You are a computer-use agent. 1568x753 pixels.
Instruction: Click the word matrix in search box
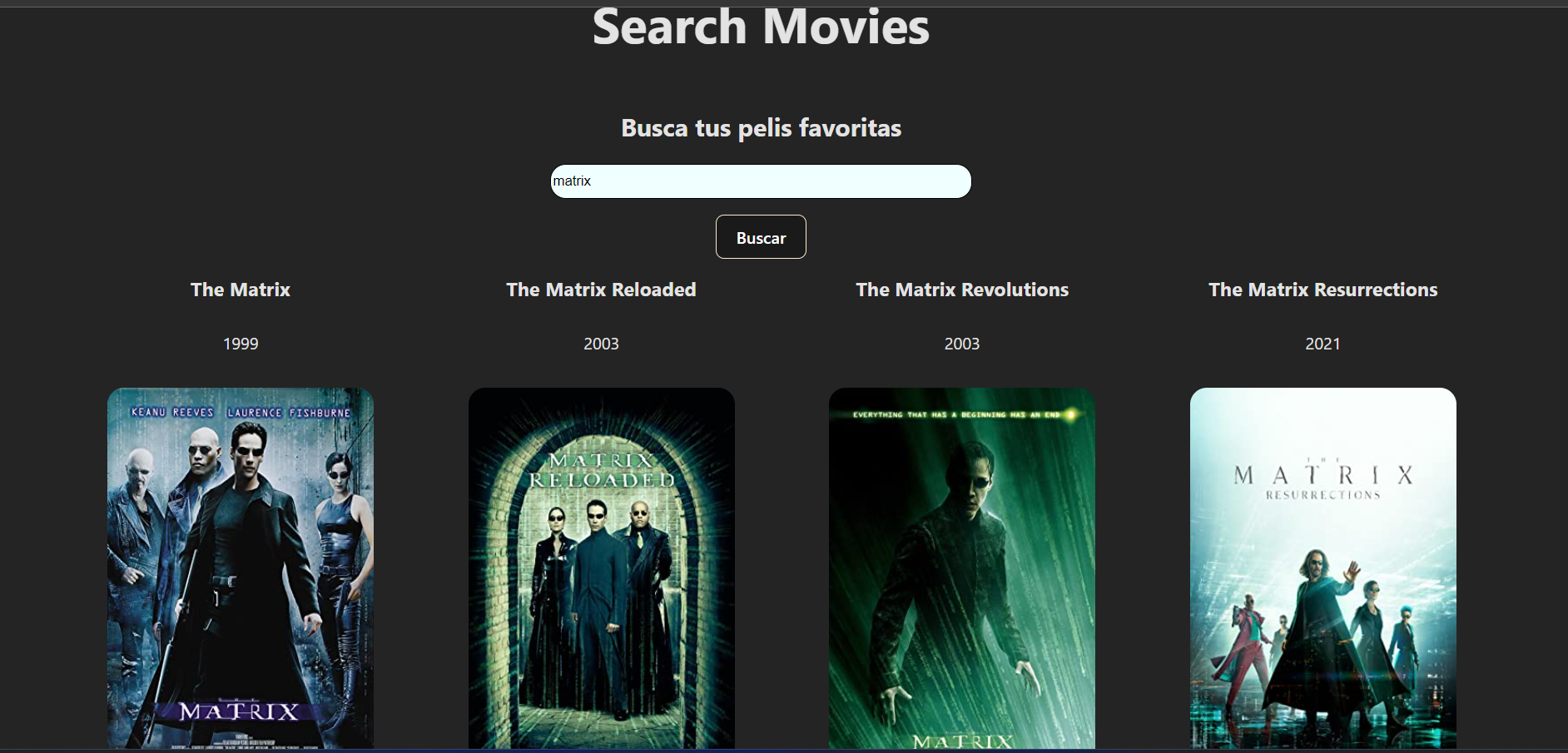click(x=572, y=181)
